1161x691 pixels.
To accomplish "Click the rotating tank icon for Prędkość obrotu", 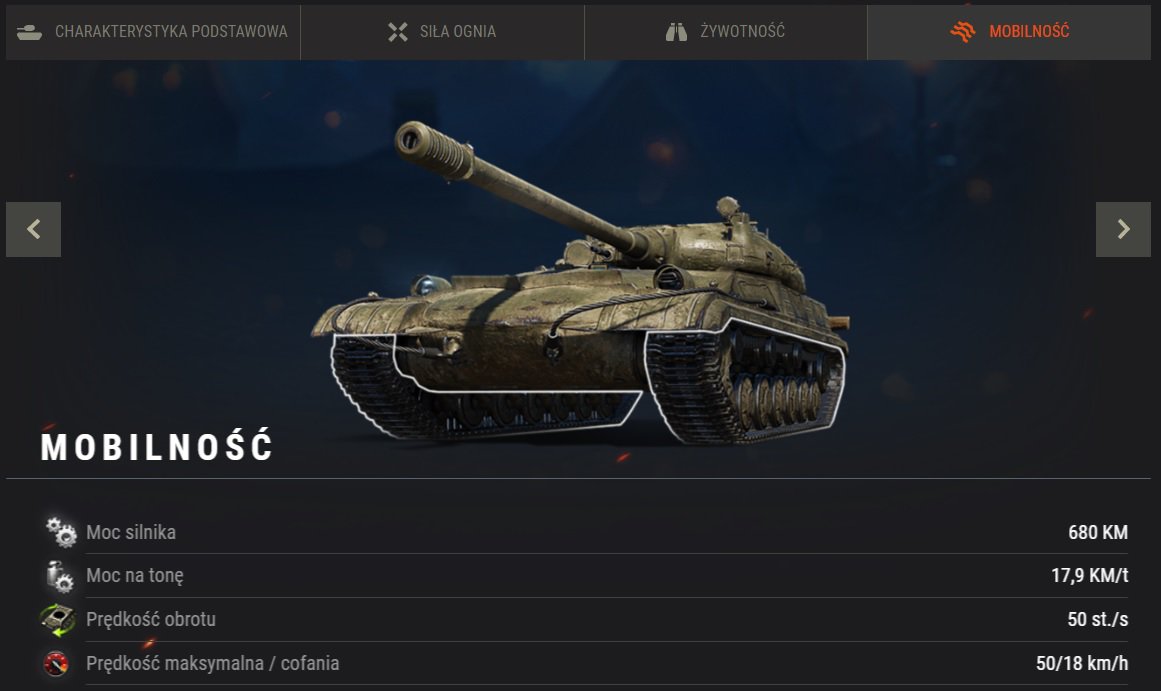I will click(58, 620).
